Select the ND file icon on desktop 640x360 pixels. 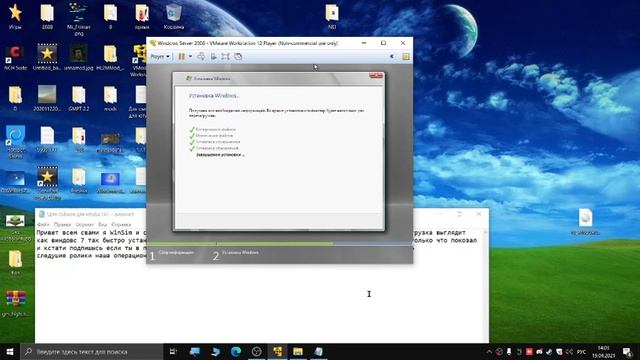click(332, 17)
